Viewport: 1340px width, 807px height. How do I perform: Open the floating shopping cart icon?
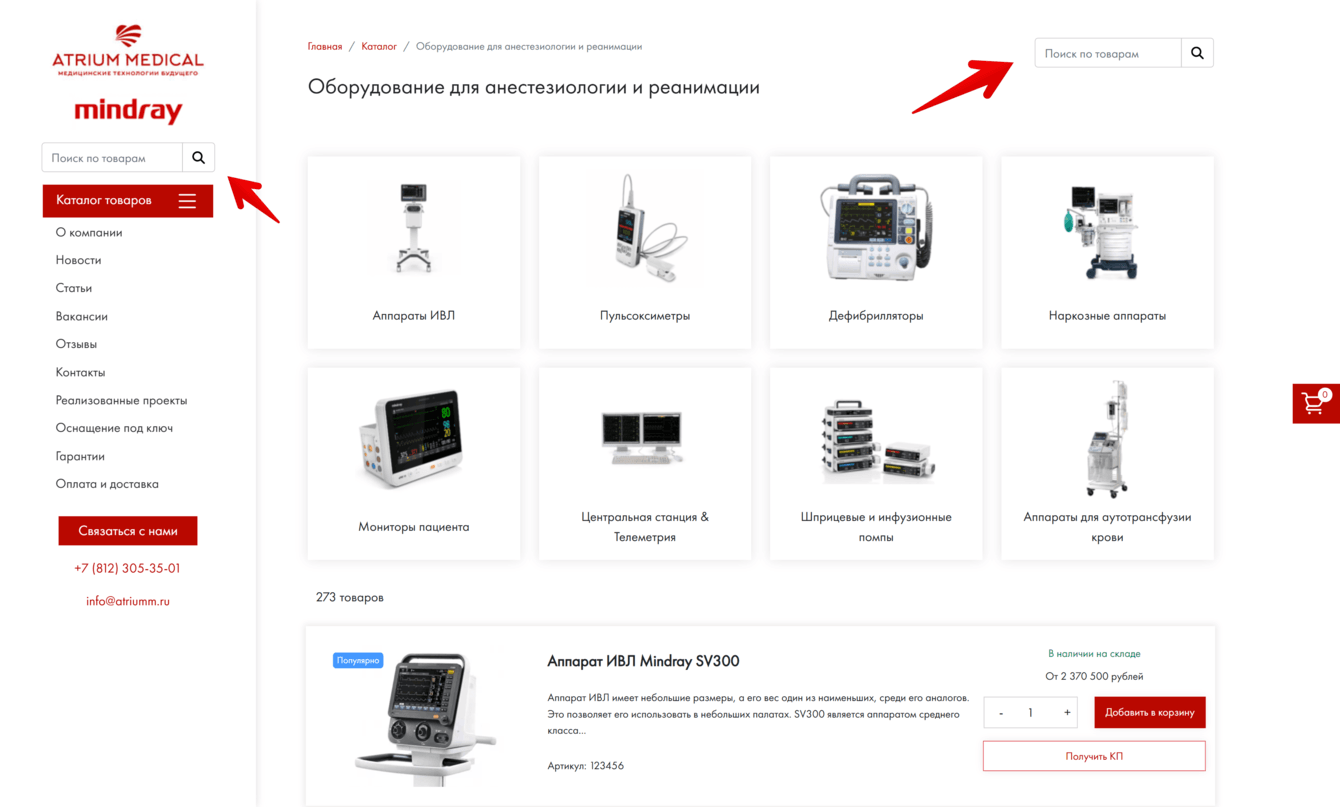click(x=1316, y=403)
